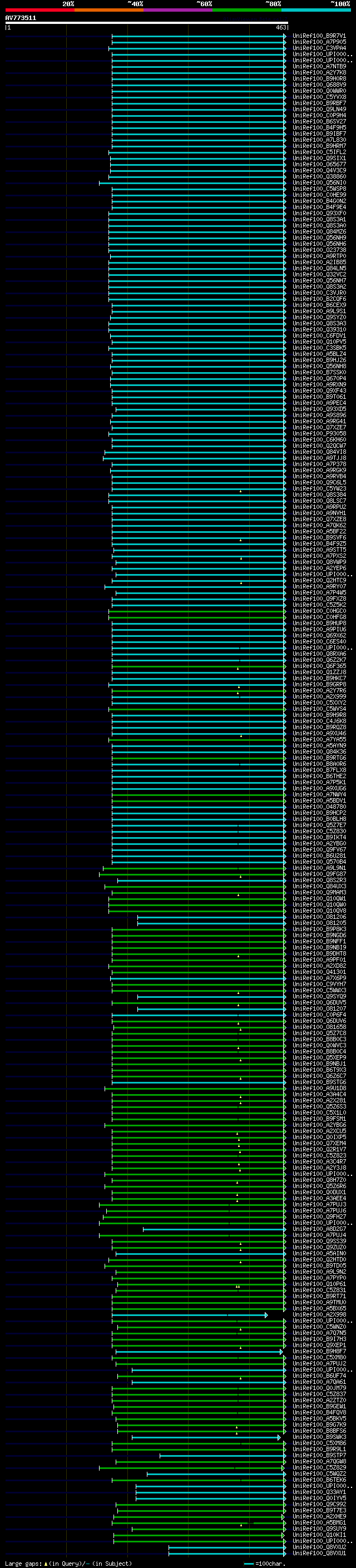Click the alignment bar for UniRef100_B9R7V1
Screen dimensions: 356x1568
(199, 36)
